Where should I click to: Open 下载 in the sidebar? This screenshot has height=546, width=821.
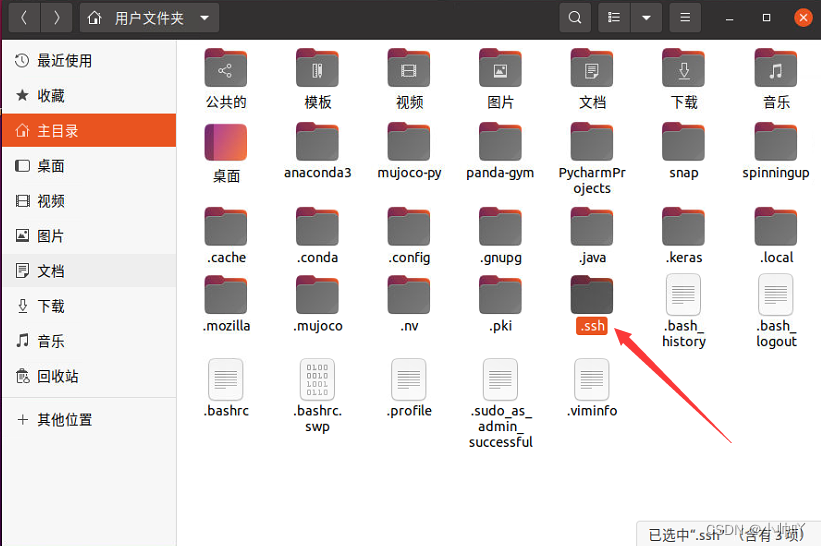(89, 306)
